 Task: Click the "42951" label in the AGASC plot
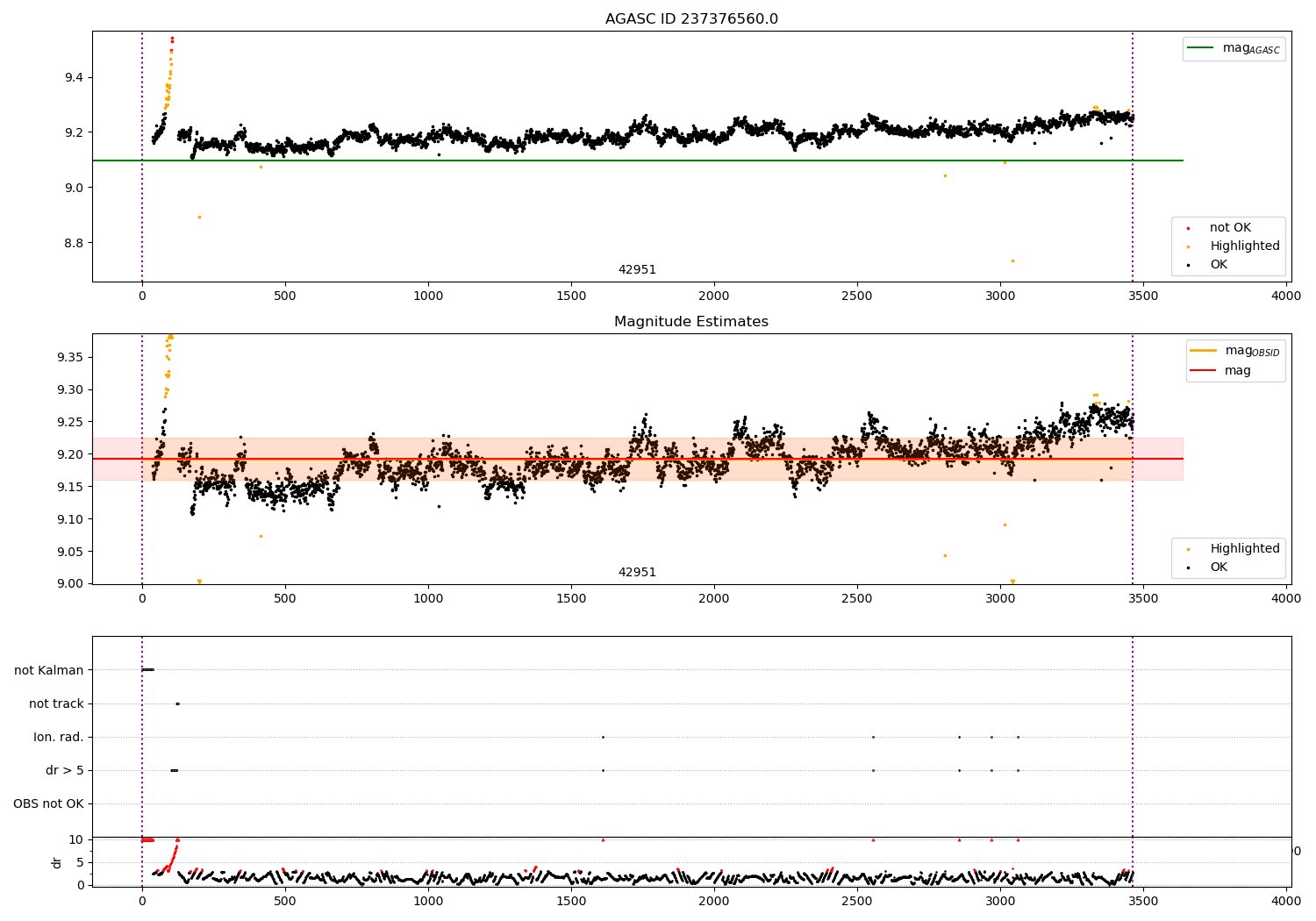point(637,270)
